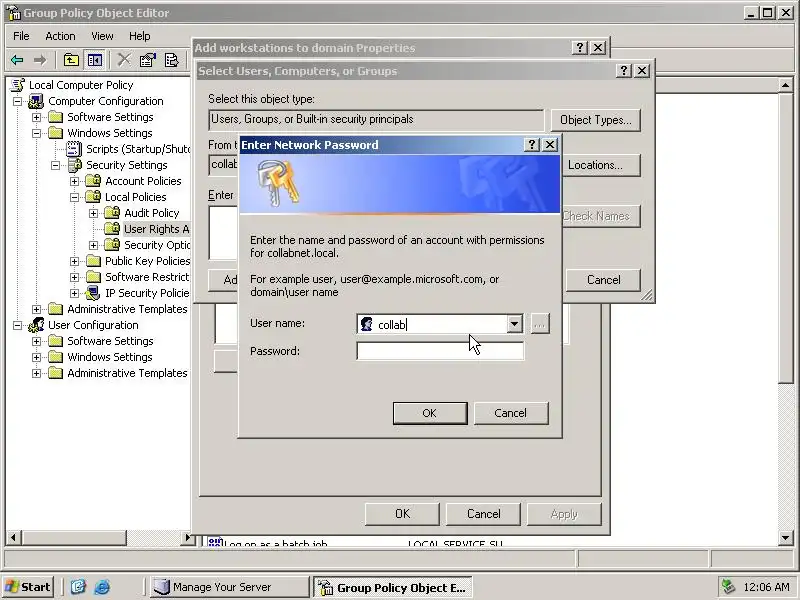Click OK in Enter Network Password dialog
The height and width of the screenshot is (600, 800).
click(x=430, y=413)
